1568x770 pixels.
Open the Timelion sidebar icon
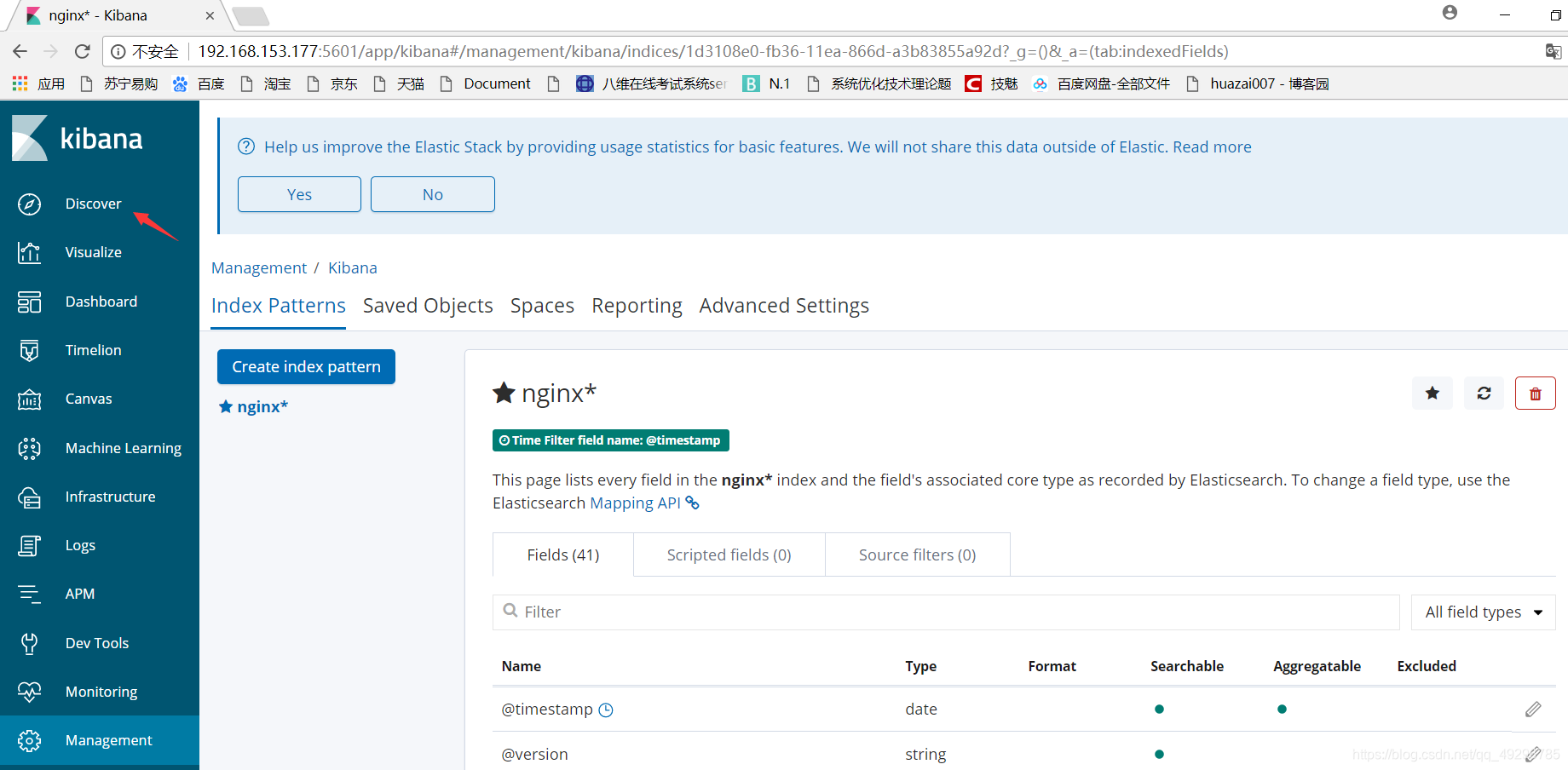pos(29,350)
